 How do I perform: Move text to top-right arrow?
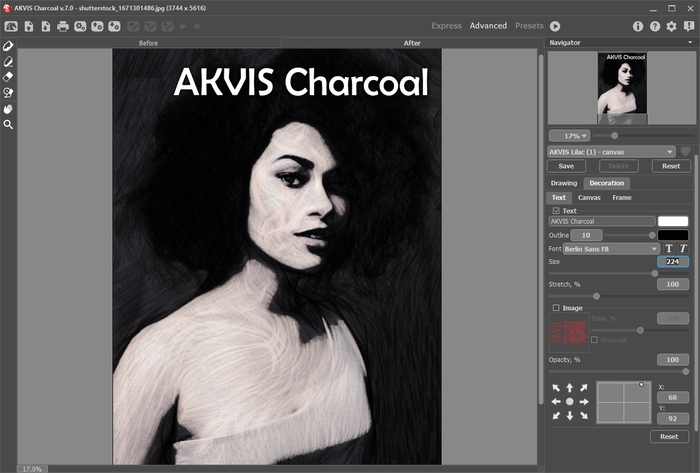pos(584,388)
